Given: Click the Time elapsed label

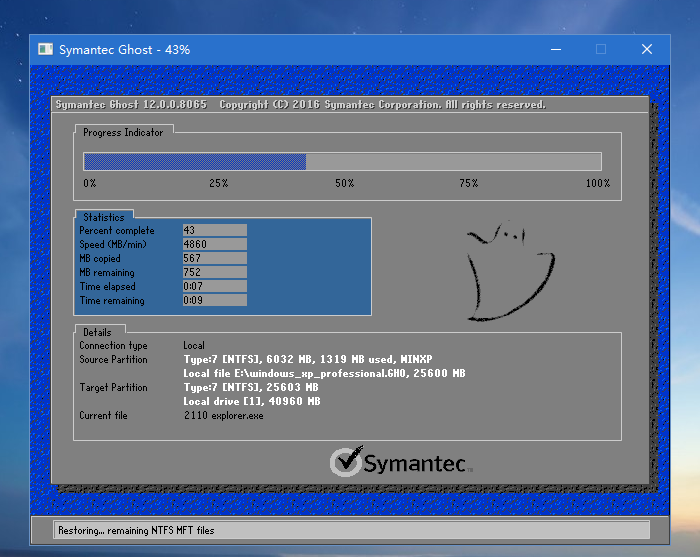Looking at the screenshot, I should (x=108, y=287).
